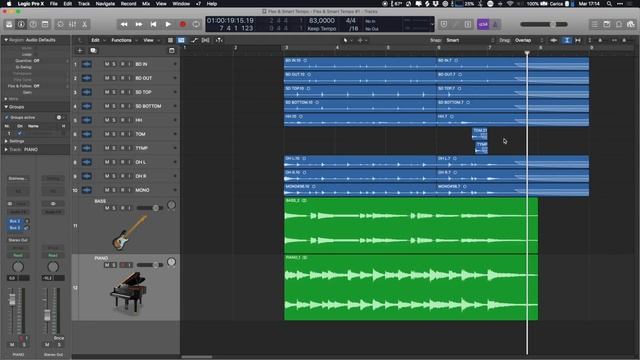Open Drag mode dropdown
This screenshot has width=640, height=360.
[529, 40]
